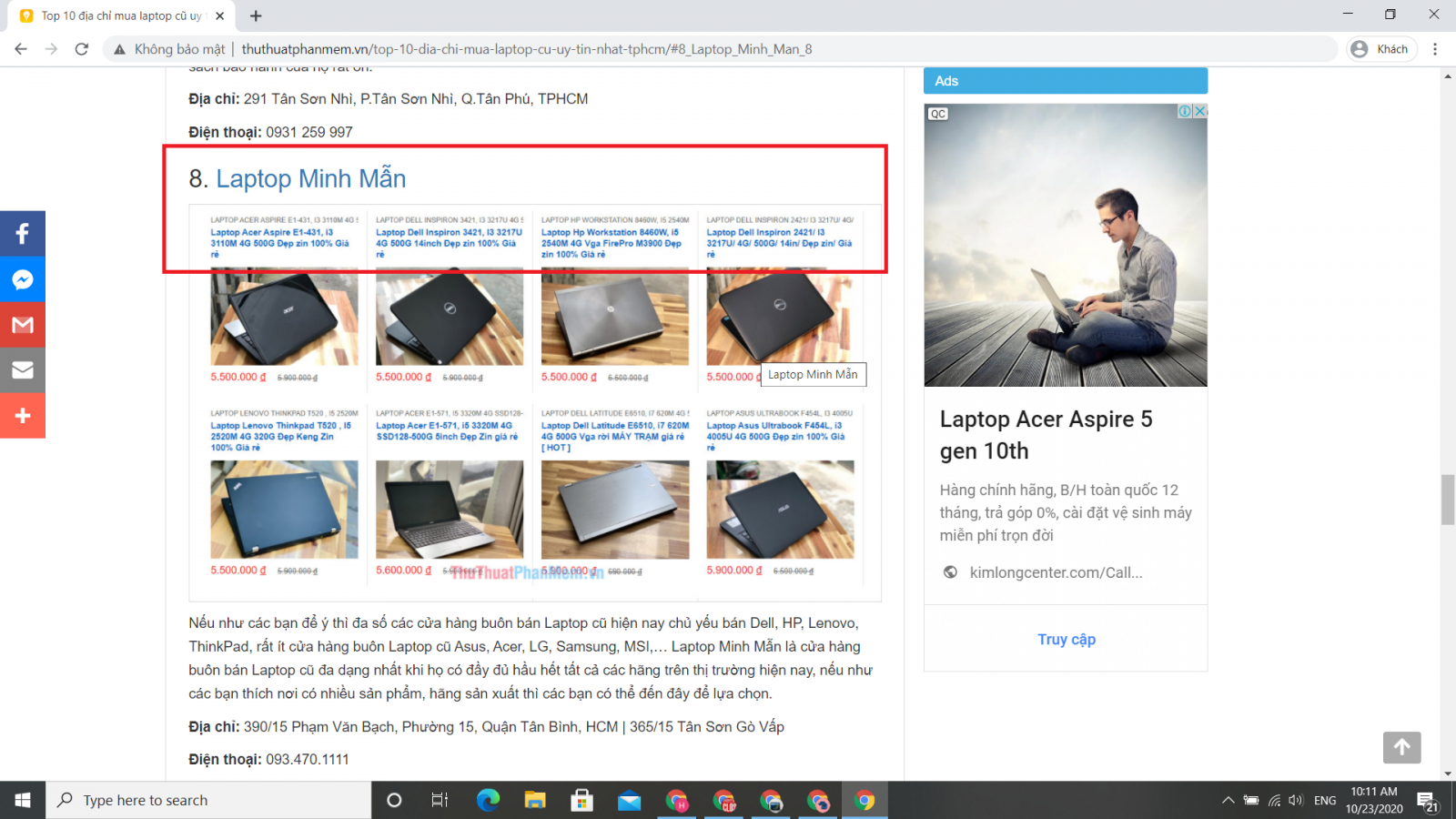1456x819 pixels.
Task: Click Dell Latitude E6510 laptop thumbnail
Action: pyautogui.click(x=615, y=510)
